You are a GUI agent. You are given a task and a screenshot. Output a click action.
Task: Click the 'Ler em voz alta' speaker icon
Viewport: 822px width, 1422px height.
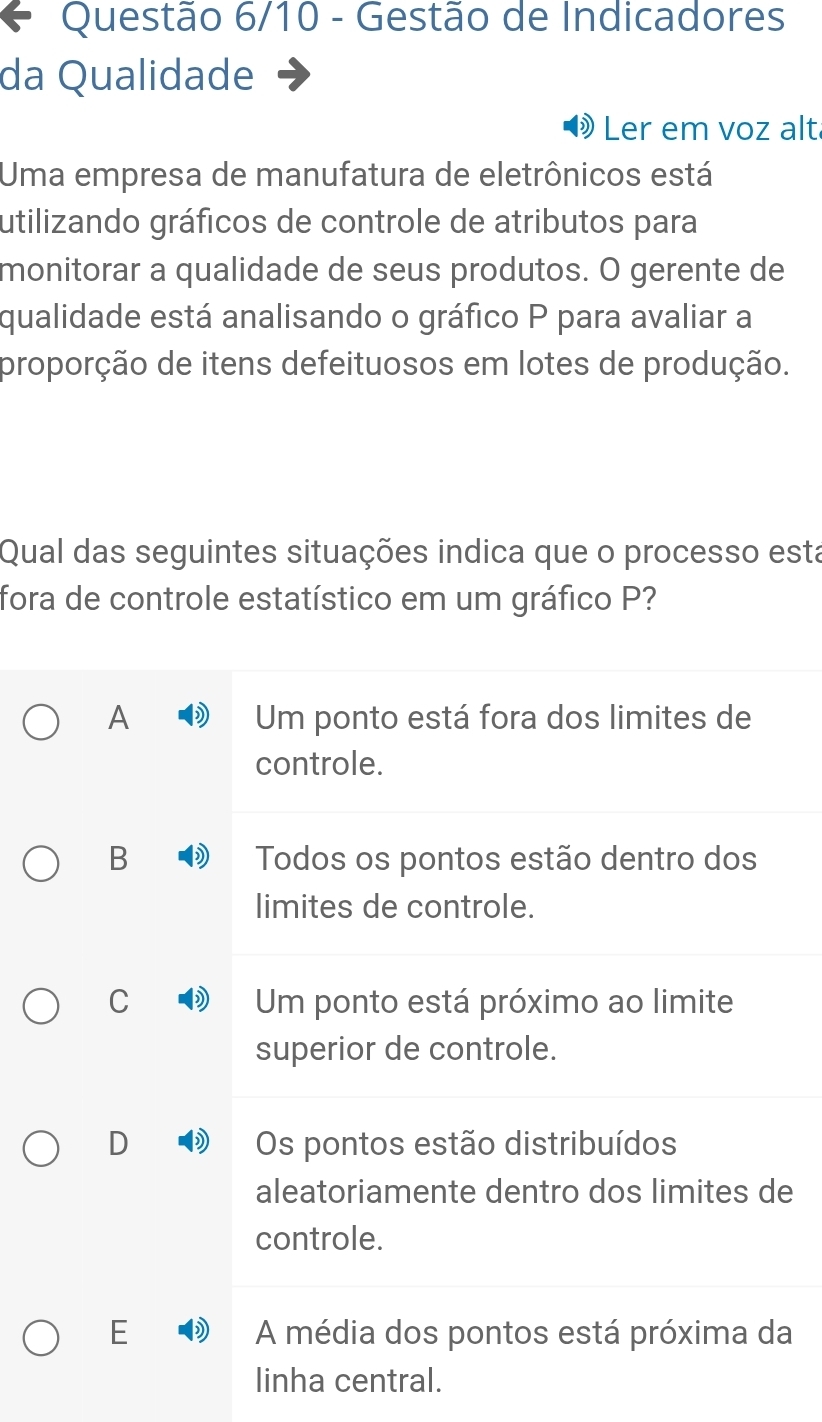[x=579, y=128]
